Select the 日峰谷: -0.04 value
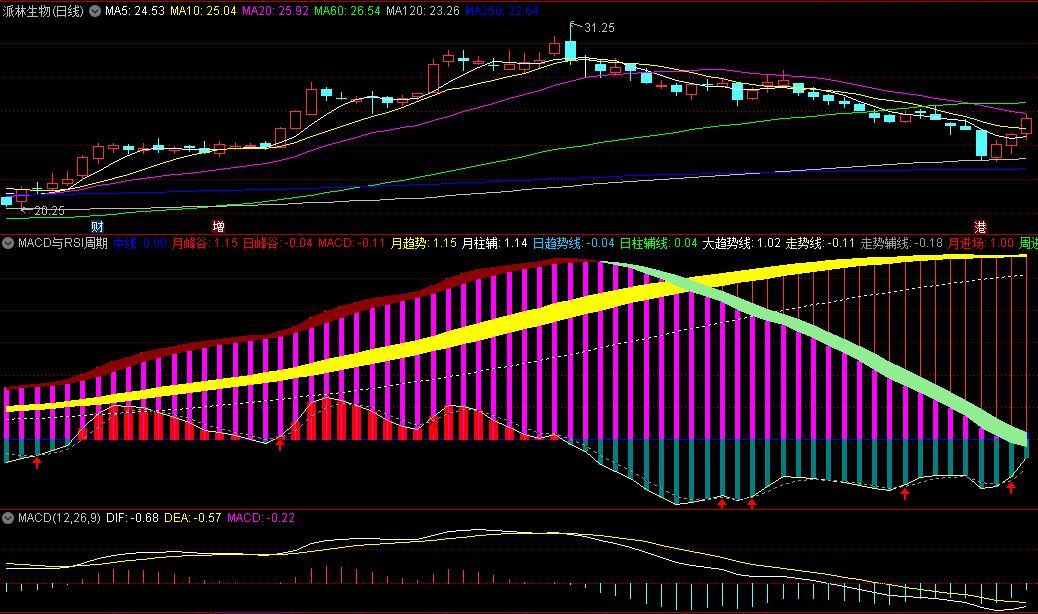The width and height of the screenshot is (1038, 614). coord(277,243)
